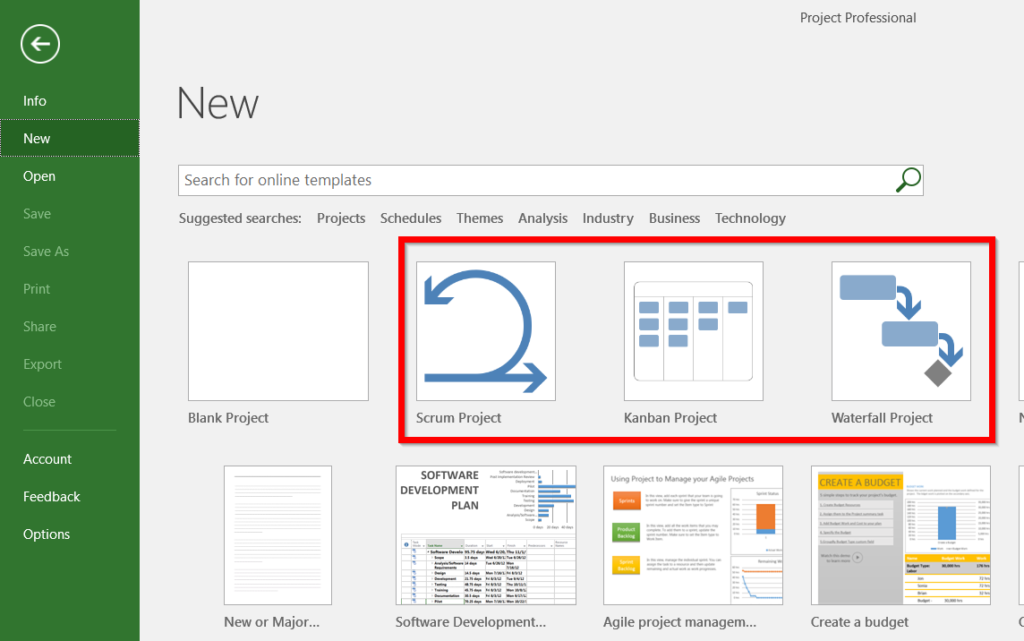Screen dimensions: 1024x641
Task: Open the Waterfall Project template
Action: click(901, 331)
